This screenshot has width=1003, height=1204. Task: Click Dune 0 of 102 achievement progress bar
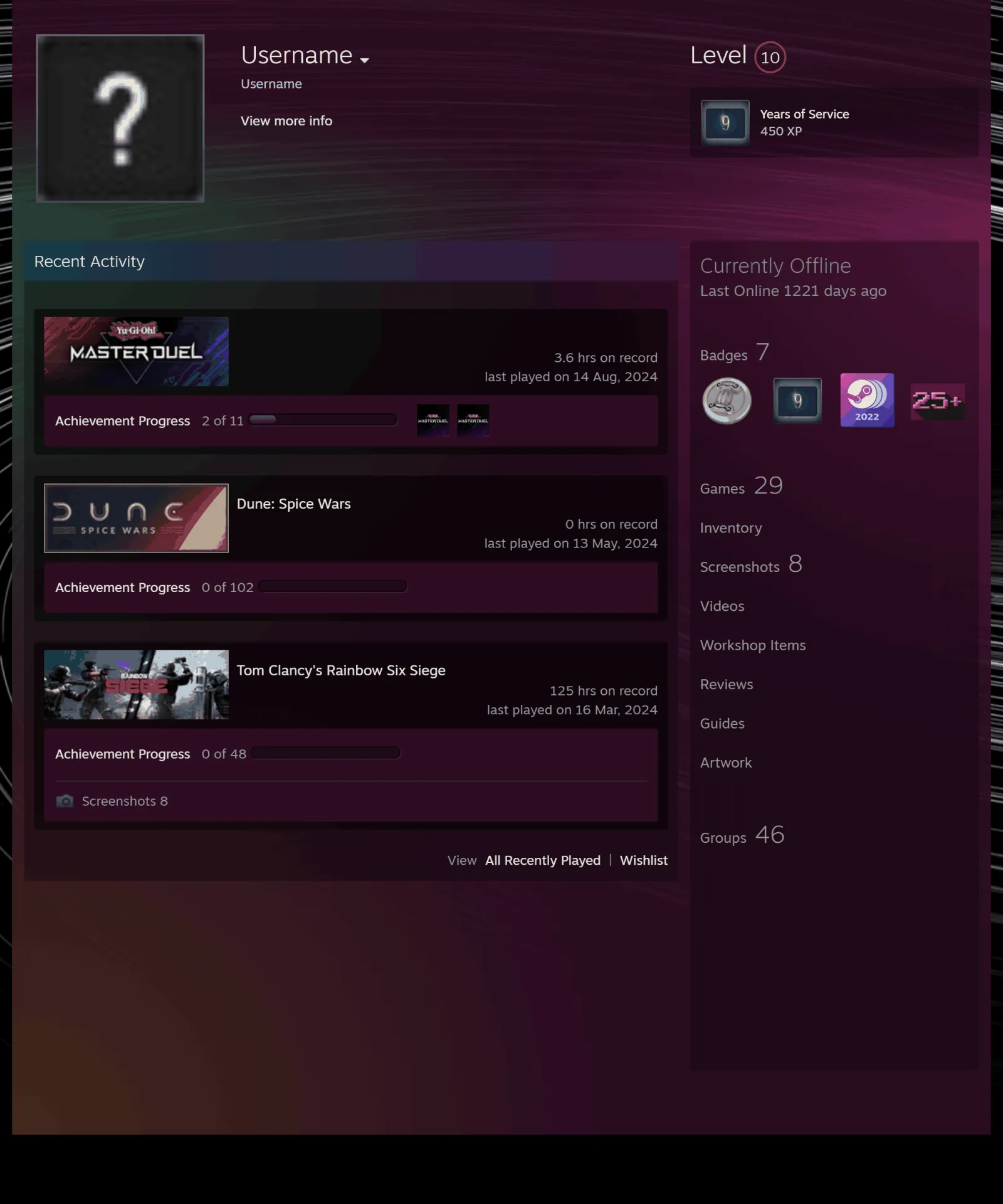coord(332,587)
